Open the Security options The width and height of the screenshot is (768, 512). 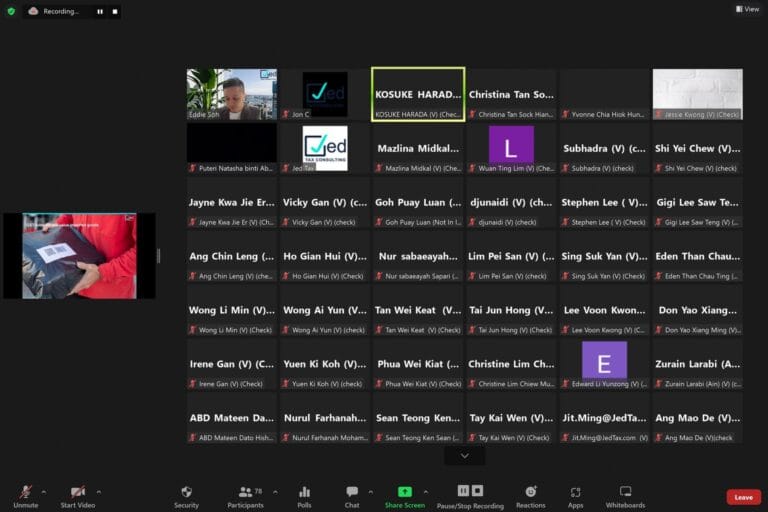[186, 496]
